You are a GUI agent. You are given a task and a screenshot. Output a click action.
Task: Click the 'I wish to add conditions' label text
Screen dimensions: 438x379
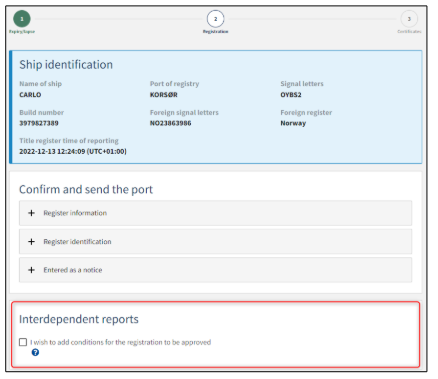121,342
